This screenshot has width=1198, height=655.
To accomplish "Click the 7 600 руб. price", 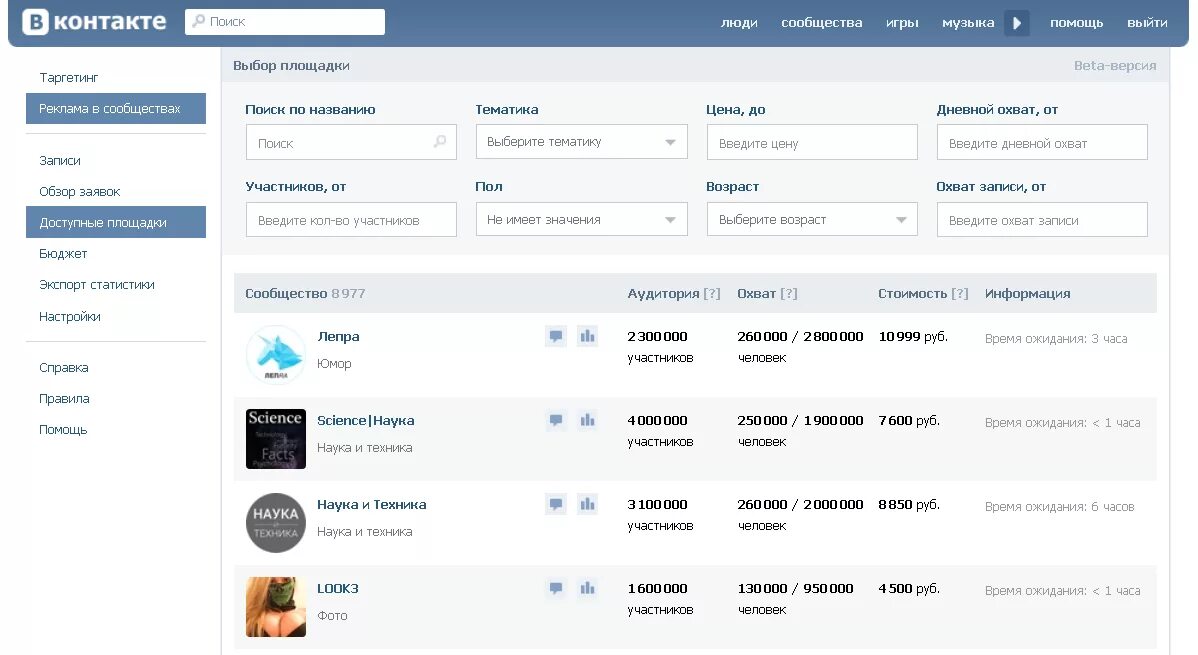I will pyautogui.click(x=909, y=420).
